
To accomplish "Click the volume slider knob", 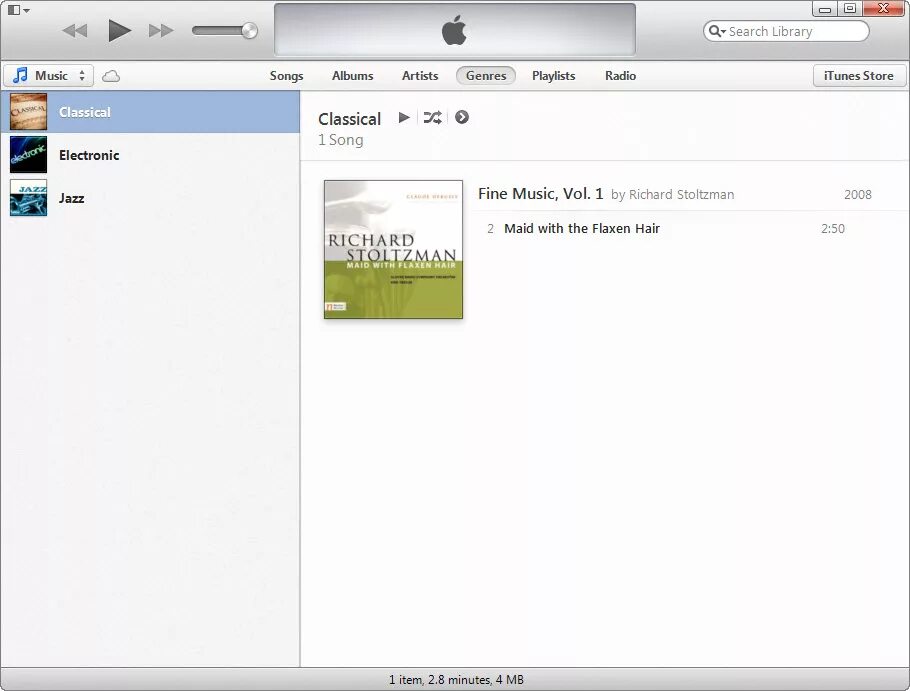I will [x=250, y=30].
